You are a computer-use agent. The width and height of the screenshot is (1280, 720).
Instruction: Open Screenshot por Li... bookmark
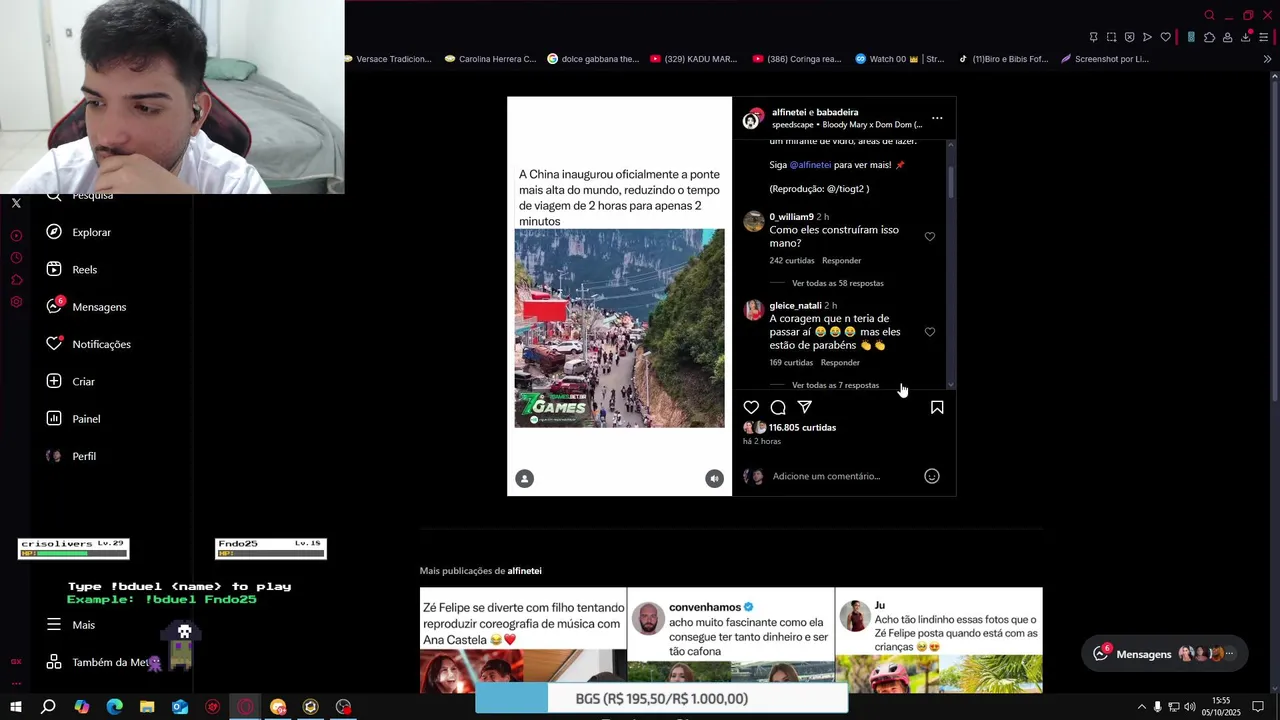click(1105, 59)
